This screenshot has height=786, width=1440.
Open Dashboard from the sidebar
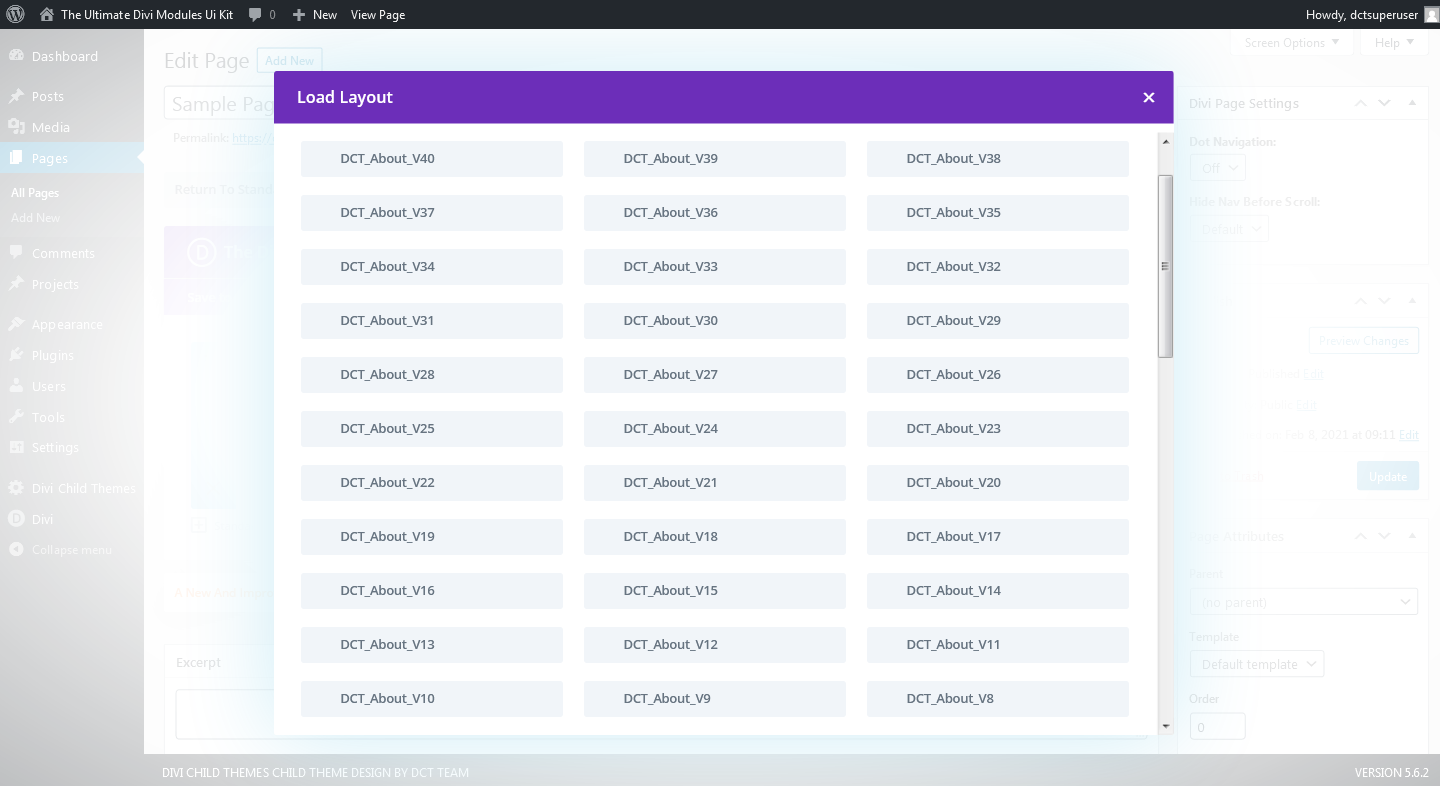pos(64,57)
